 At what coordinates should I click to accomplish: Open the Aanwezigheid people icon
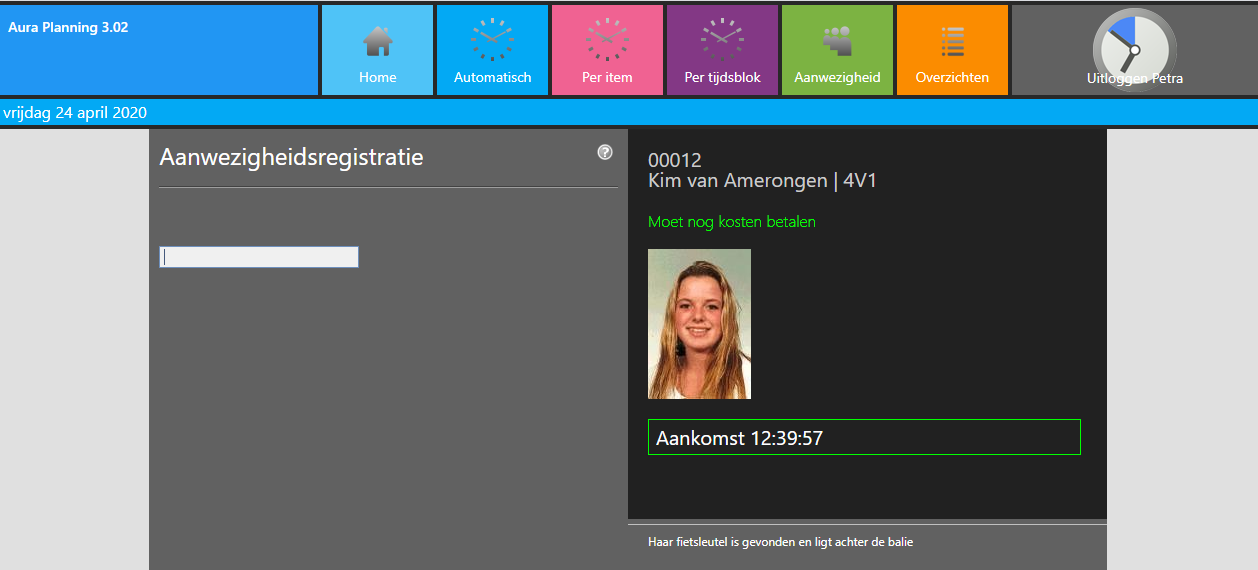point(837,41)
